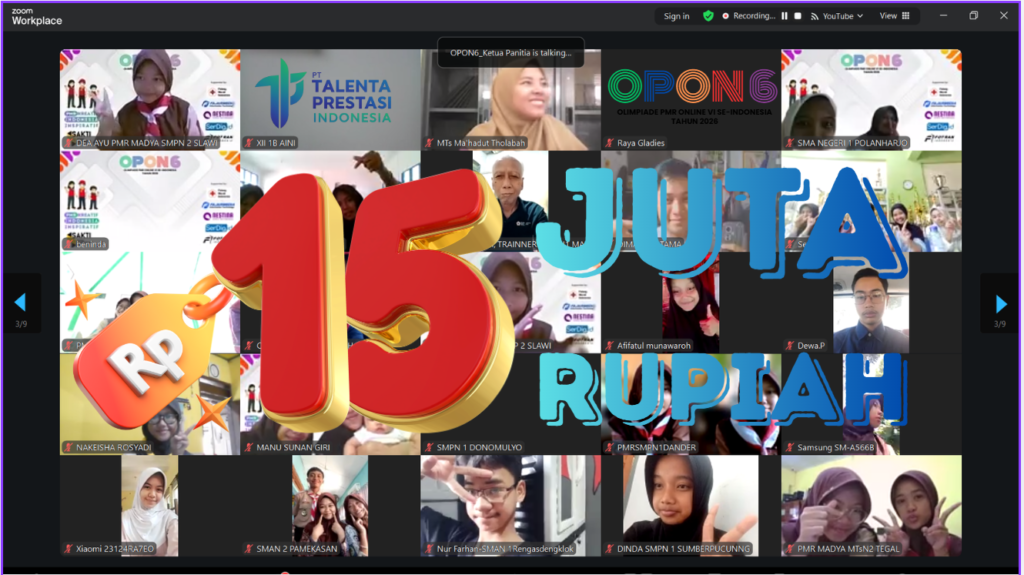Viewport: 1024px width, 575px height.
Task: Go to previous participant page arrow
Action: point(20,303)
